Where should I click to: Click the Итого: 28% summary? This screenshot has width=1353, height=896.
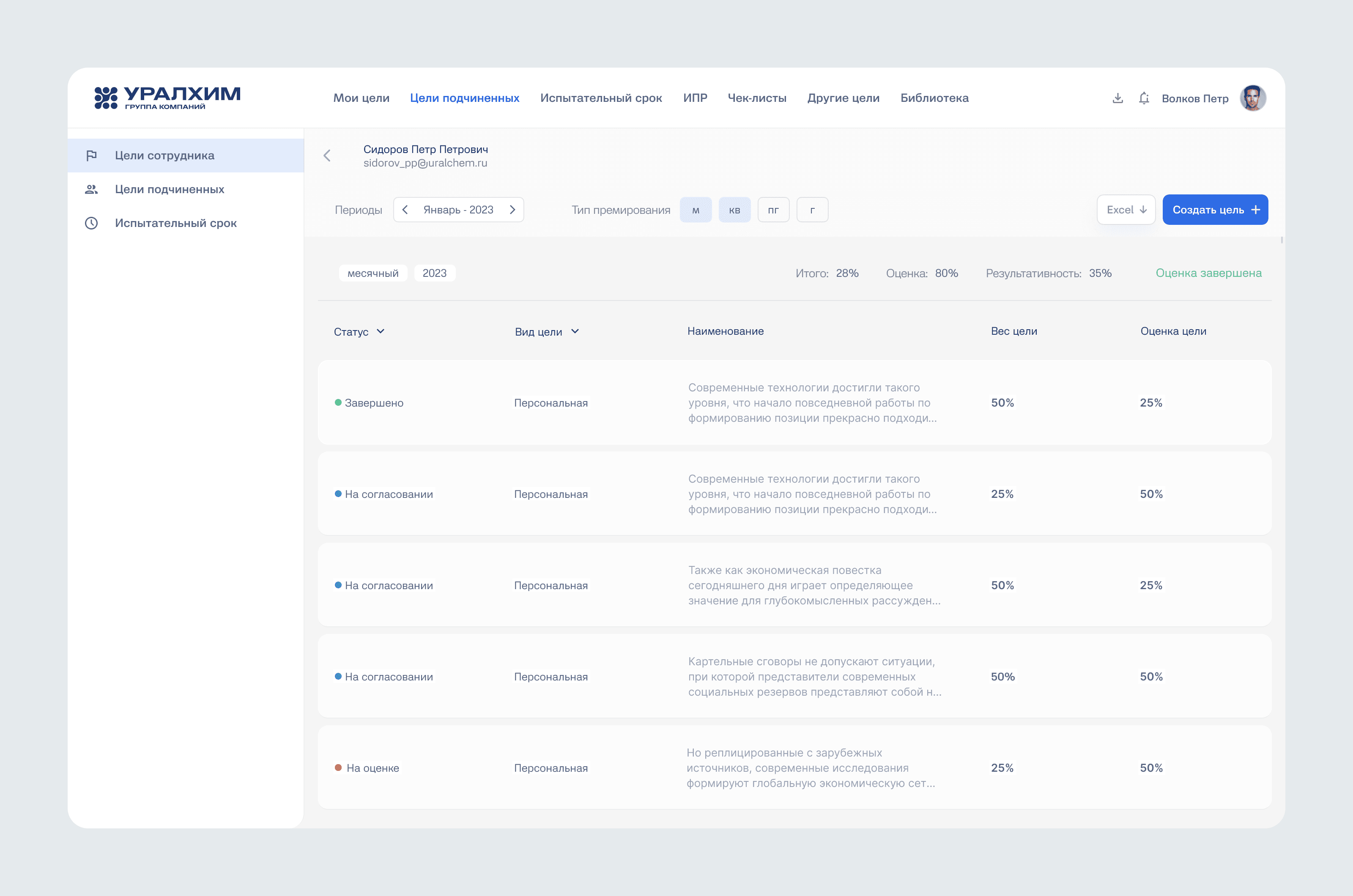[827, 273]
